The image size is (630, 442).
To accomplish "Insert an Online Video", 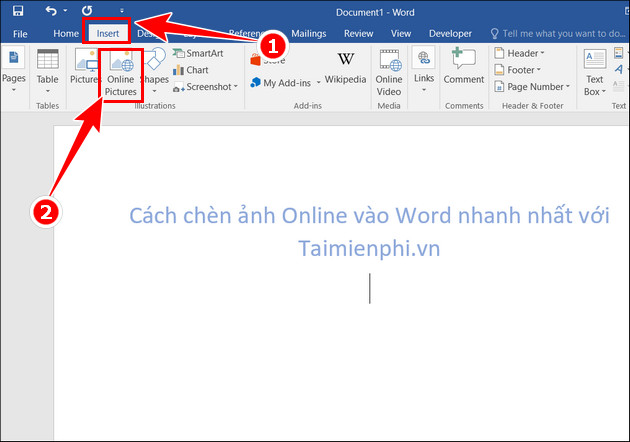I will click(x=389, y=73).
